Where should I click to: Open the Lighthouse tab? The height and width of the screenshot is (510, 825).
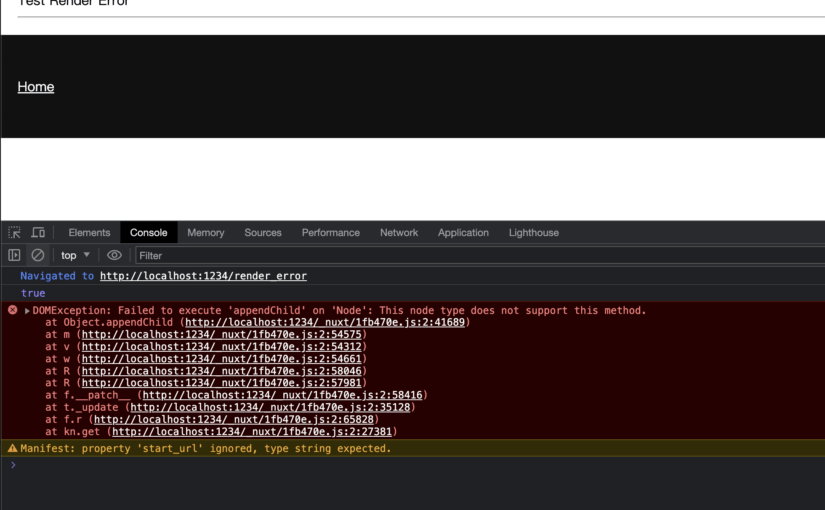tap(533, 232)
